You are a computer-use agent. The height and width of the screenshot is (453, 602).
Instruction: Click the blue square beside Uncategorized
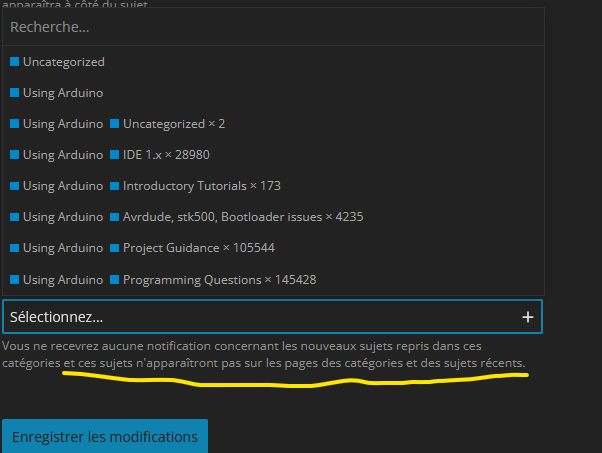[15, 61]
